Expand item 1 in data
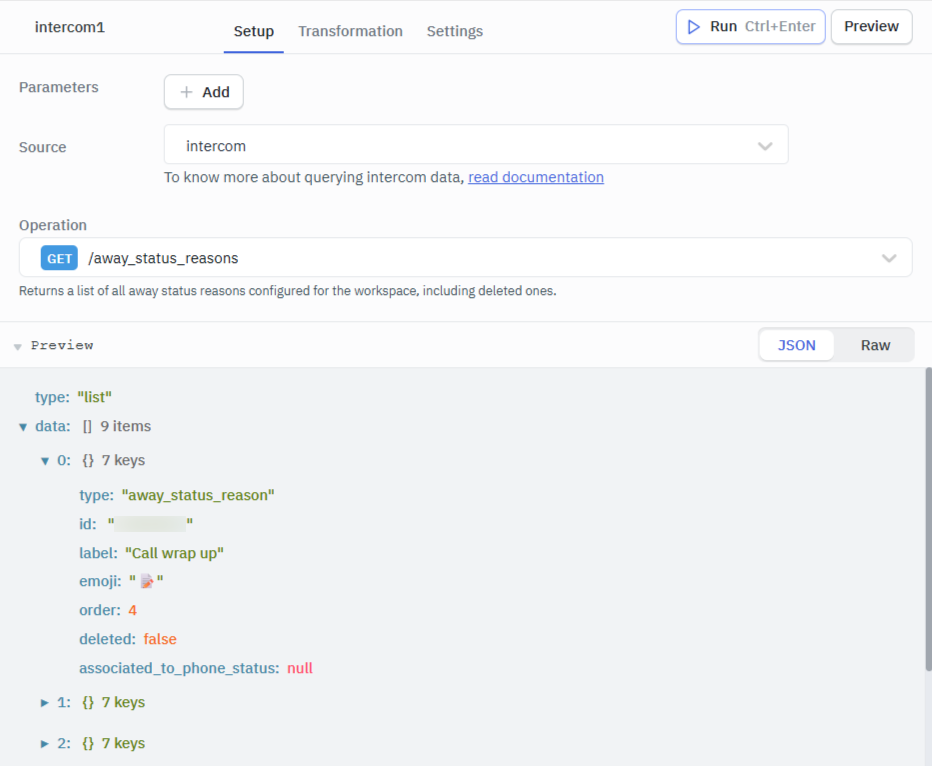 pos(45,702)
